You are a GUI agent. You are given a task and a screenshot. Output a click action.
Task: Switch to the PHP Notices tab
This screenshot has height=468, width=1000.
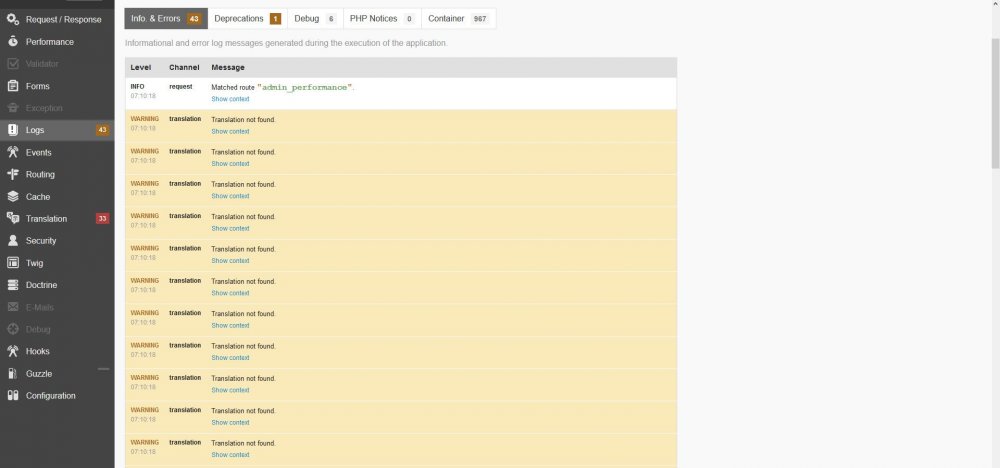coord(382,18)
